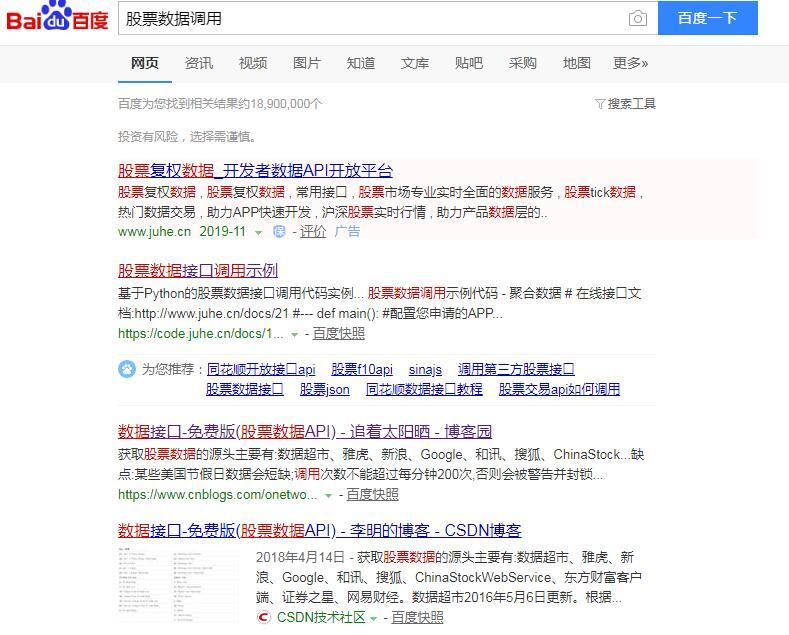The height and width of the screenshot is (635, 789).
Task: Go to the 文库 tab
Action: tap(415, 63)
